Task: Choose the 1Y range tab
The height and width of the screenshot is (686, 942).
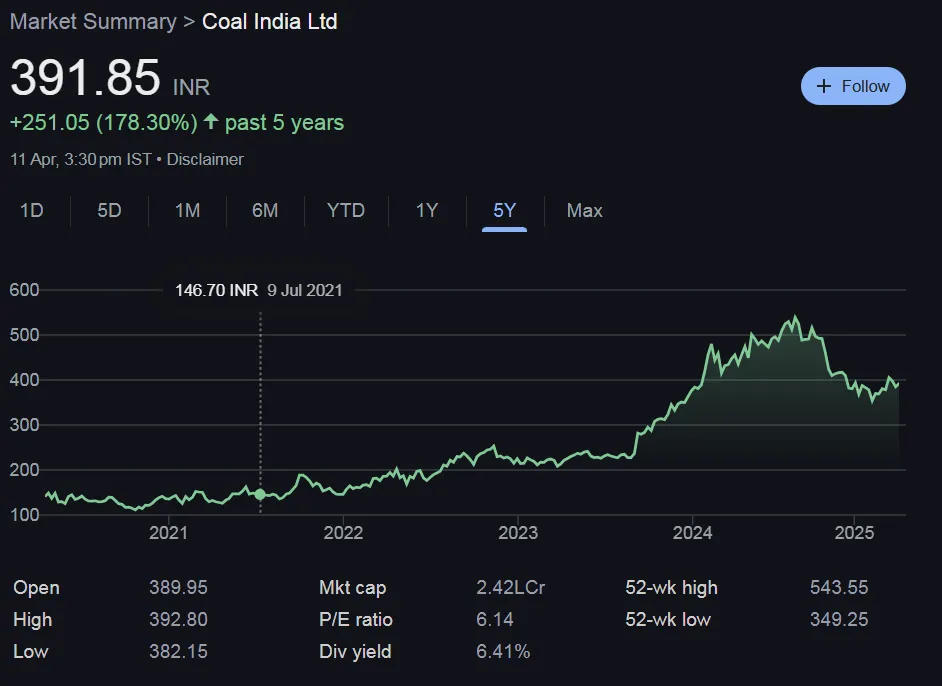Action: coord(427,210)
